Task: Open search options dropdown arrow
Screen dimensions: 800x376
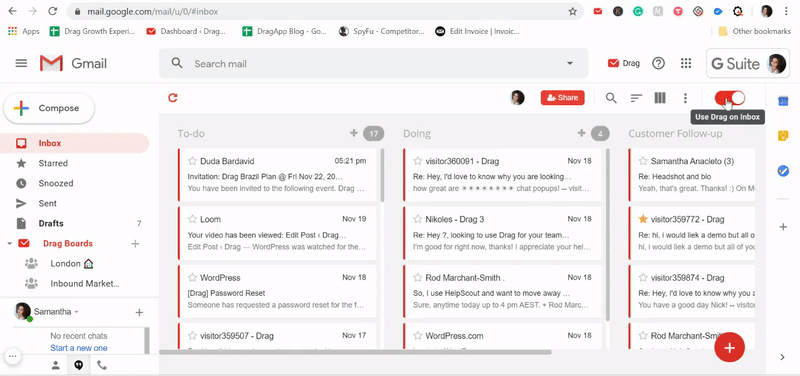Action: click(570, 64)
